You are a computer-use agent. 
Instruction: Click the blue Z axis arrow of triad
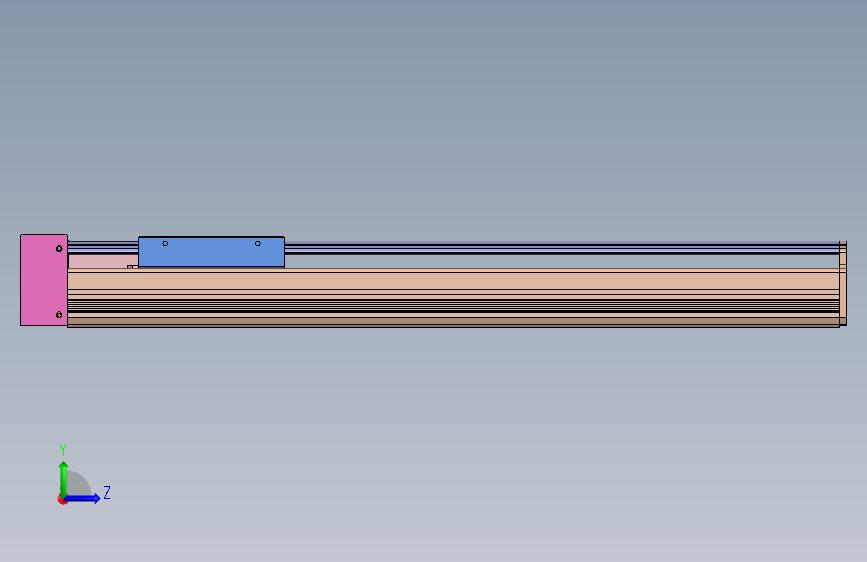tap(83, 498)
